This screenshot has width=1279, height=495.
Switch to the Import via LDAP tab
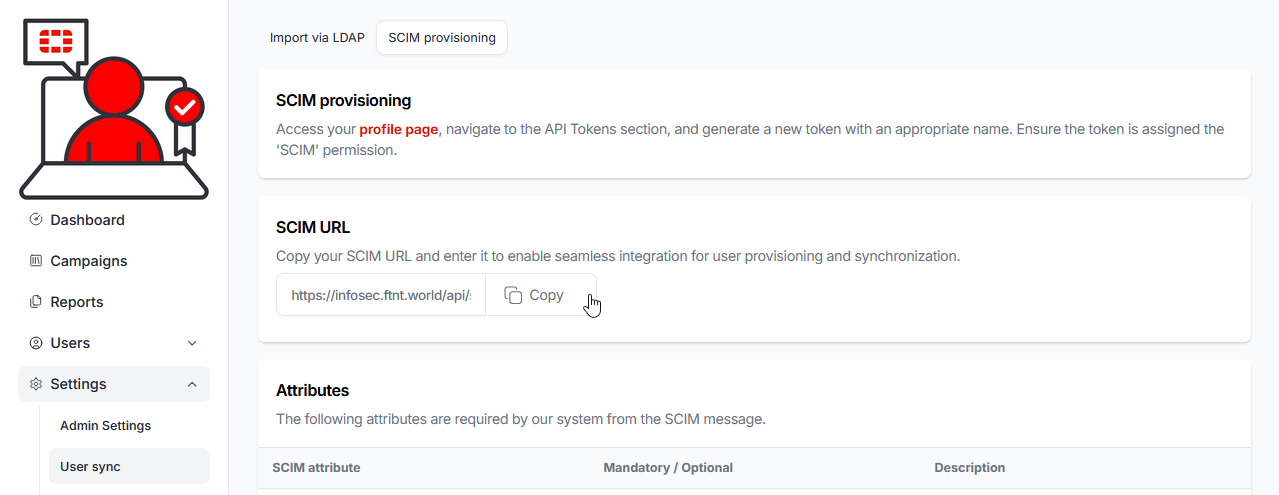[x=317, y=38]
